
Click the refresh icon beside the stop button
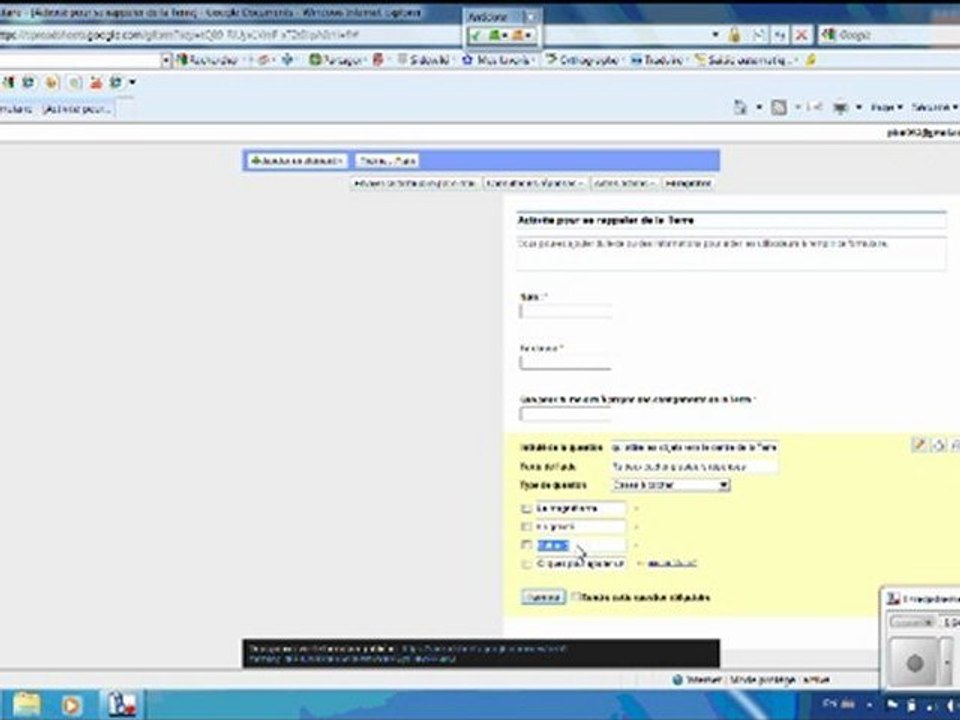(779, 35)
